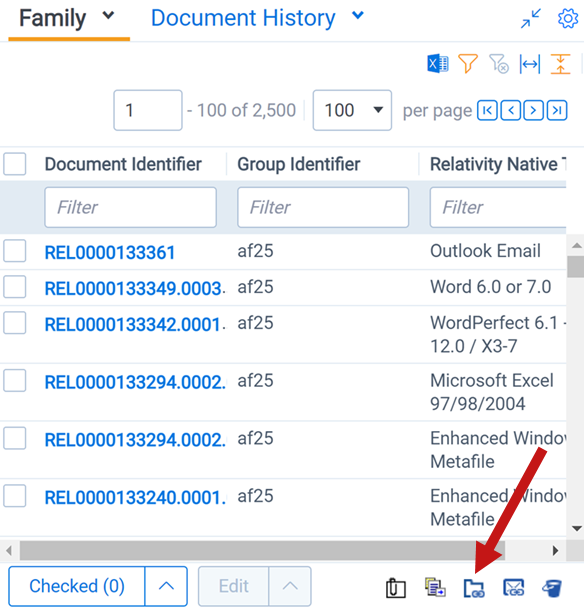
Task: Select the Family tab
Action: [52, 18]
